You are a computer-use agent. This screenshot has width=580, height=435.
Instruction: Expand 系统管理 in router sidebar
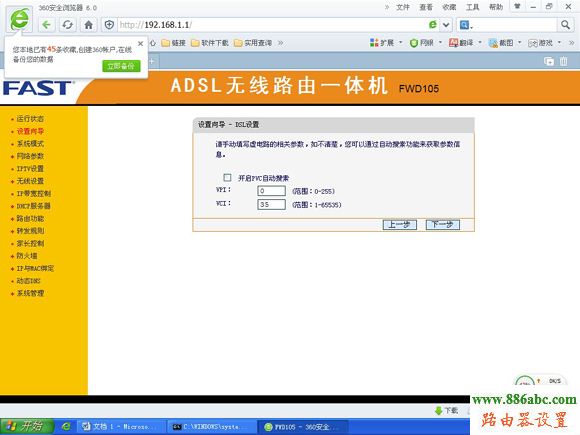coord(30,293)
